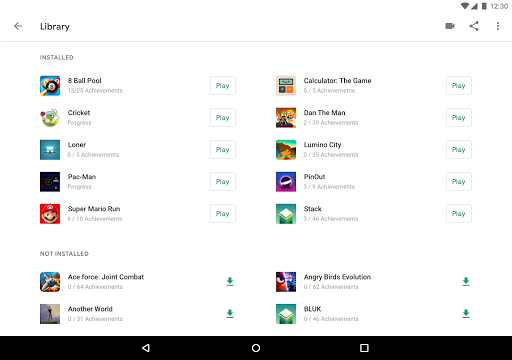Tap the back arrow beside Library
Screen dimensions: 512x360
point(18,26)
